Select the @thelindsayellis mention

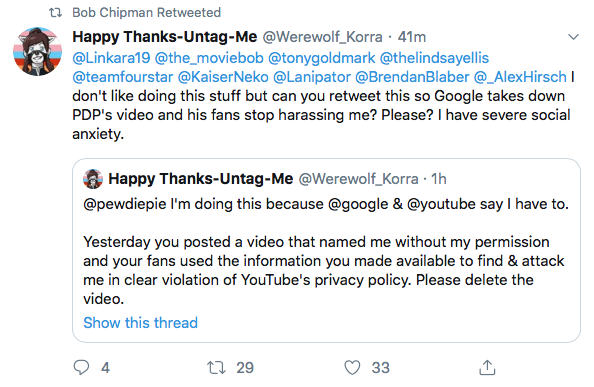[434, 58]
